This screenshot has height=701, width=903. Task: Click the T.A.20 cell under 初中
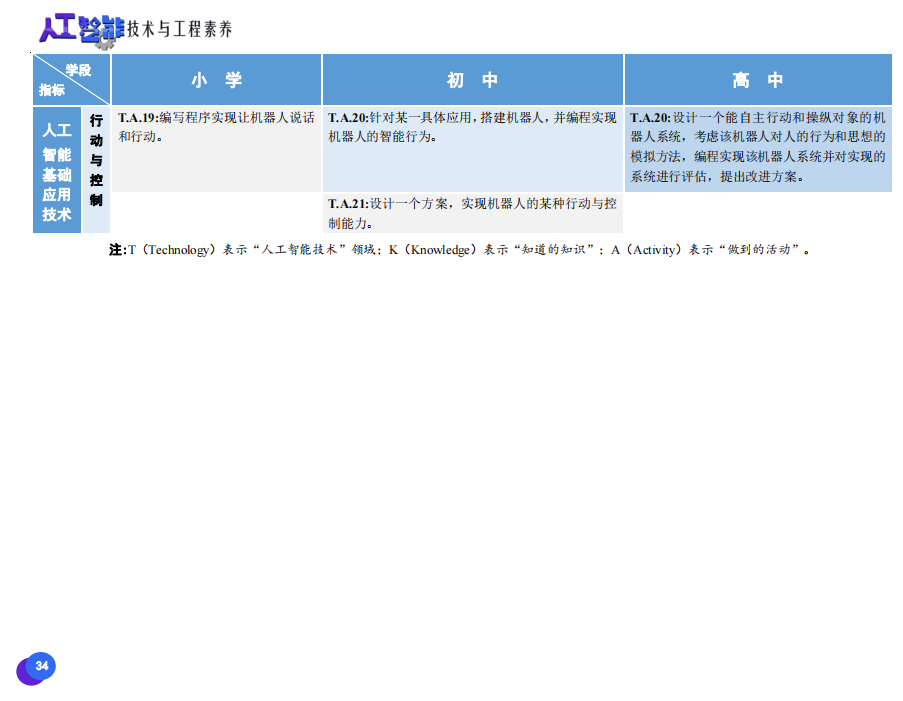472,127
